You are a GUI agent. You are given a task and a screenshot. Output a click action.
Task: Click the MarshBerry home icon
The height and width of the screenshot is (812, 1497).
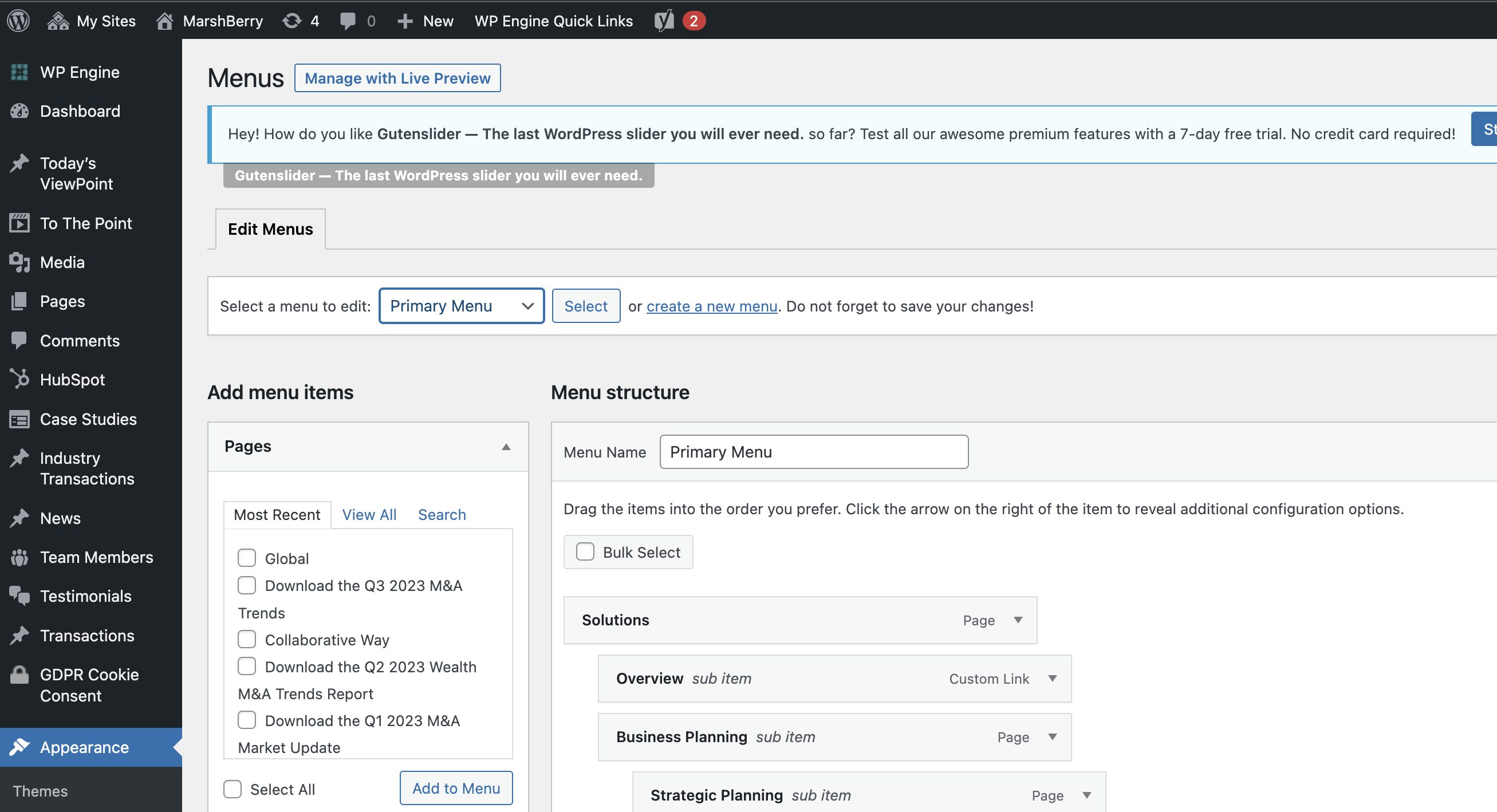point(164,21)
